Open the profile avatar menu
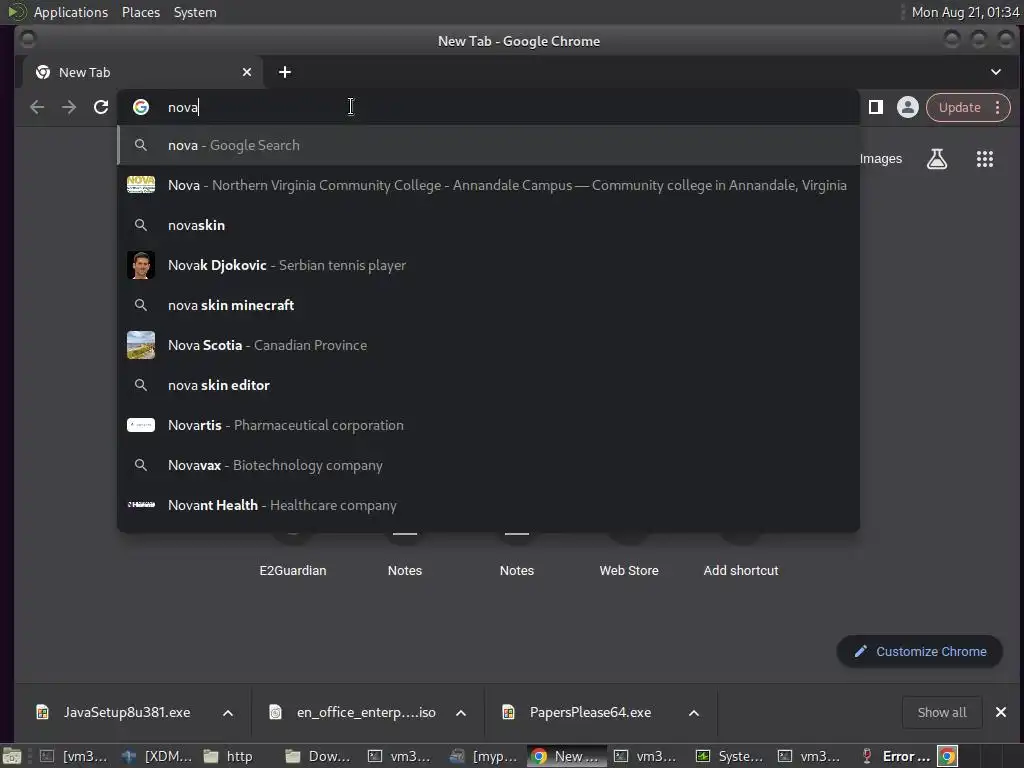The height and width of the screenshot is (768, 1024). [x=908, y=107]
